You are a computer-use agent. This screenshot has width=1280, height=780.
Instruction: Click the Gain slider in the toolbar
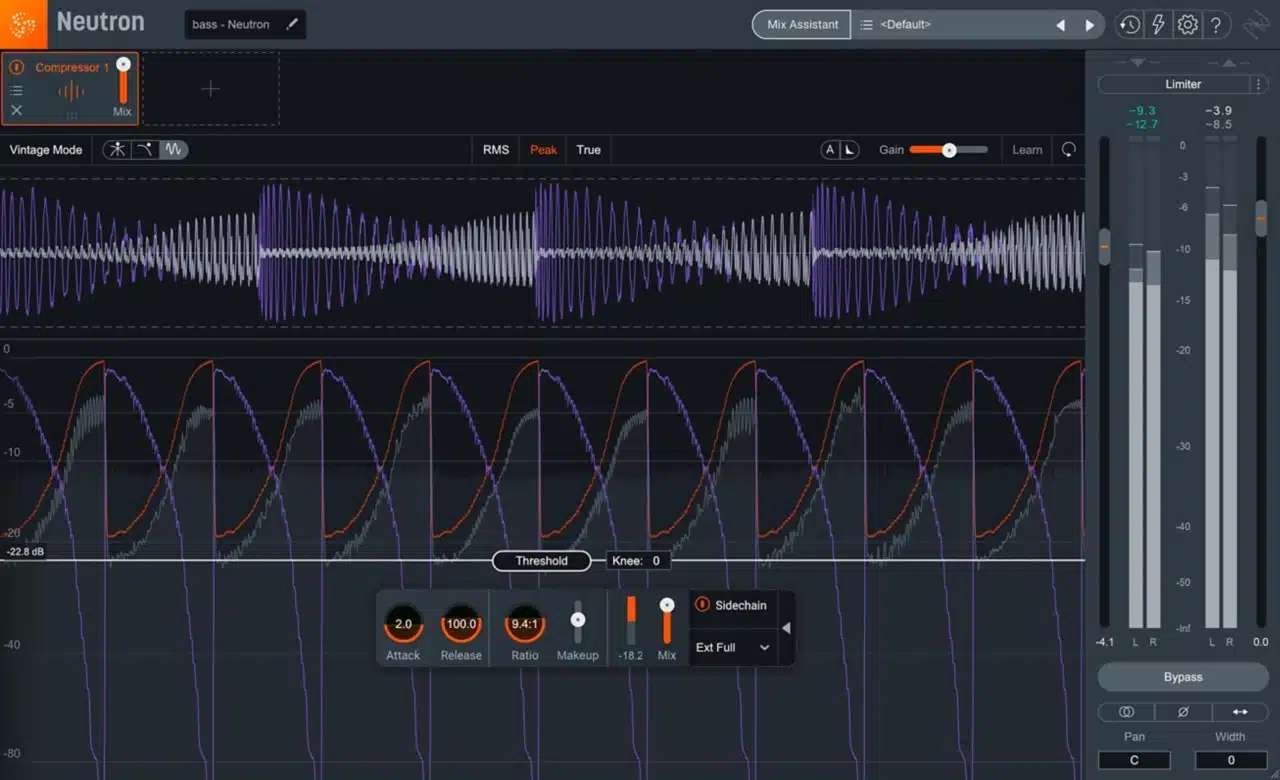(948, 150)
